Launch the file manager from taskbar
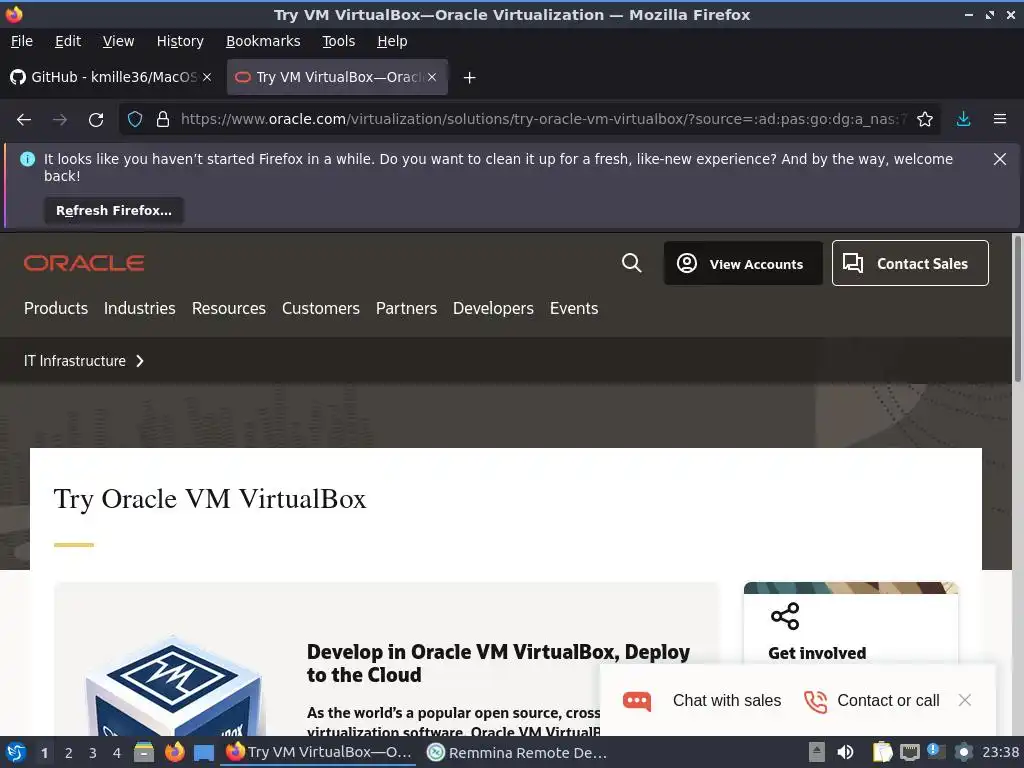Screen dimensions: 1024x768 pos(144,752)
